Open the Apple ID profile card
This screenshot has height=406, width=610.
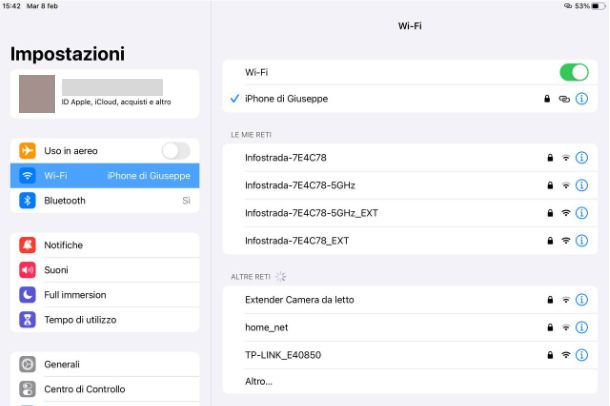tap(105, 94)
